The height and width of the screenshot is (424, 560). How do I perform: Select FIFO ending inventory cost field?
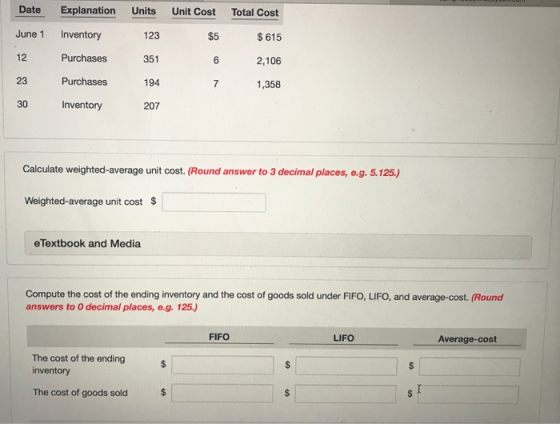[222, 365]
